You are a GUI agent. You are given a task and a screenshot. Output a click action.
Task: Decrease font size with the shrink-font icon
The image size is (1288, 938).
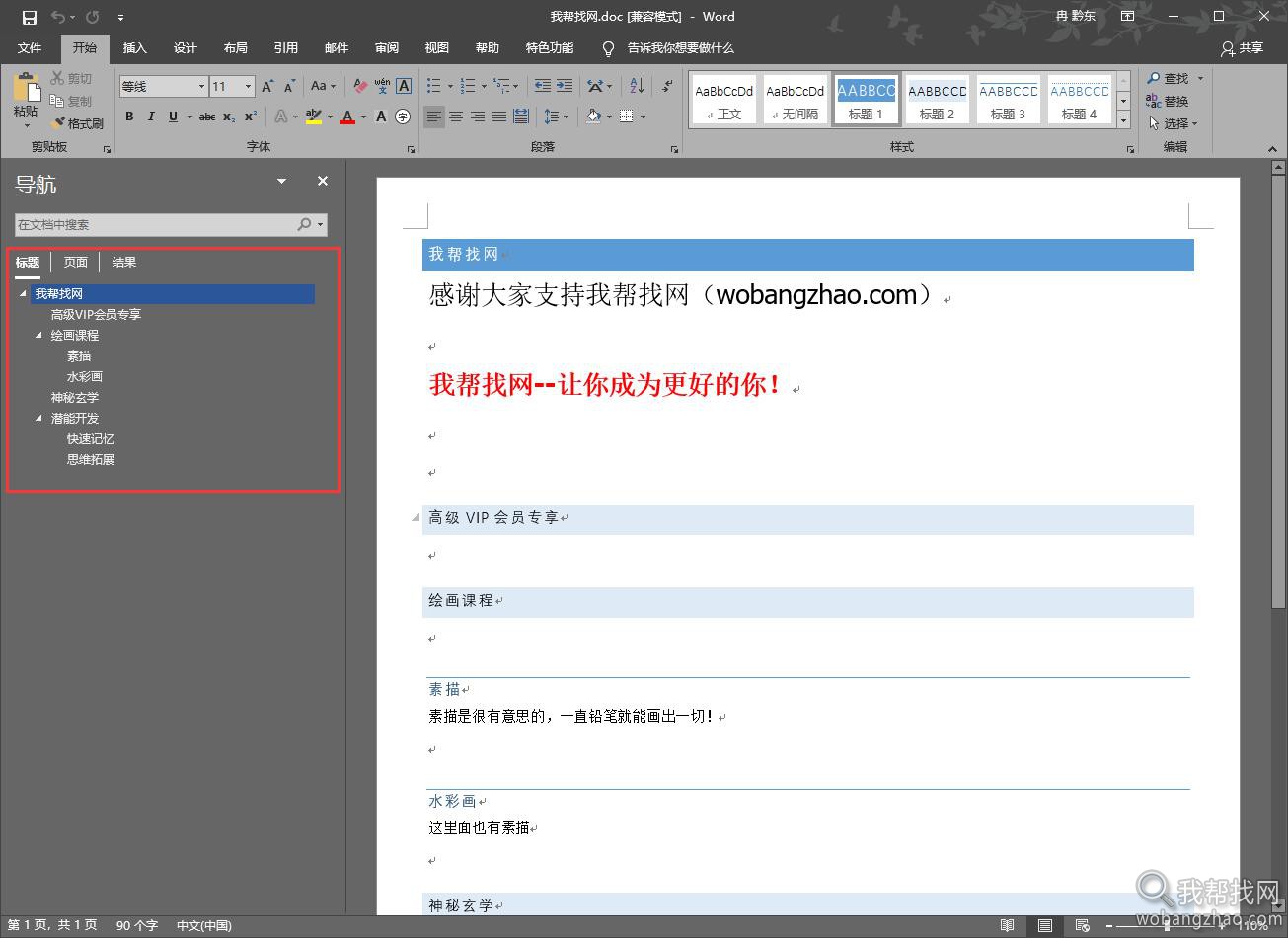pyautogui.click(x=290, y=86)
